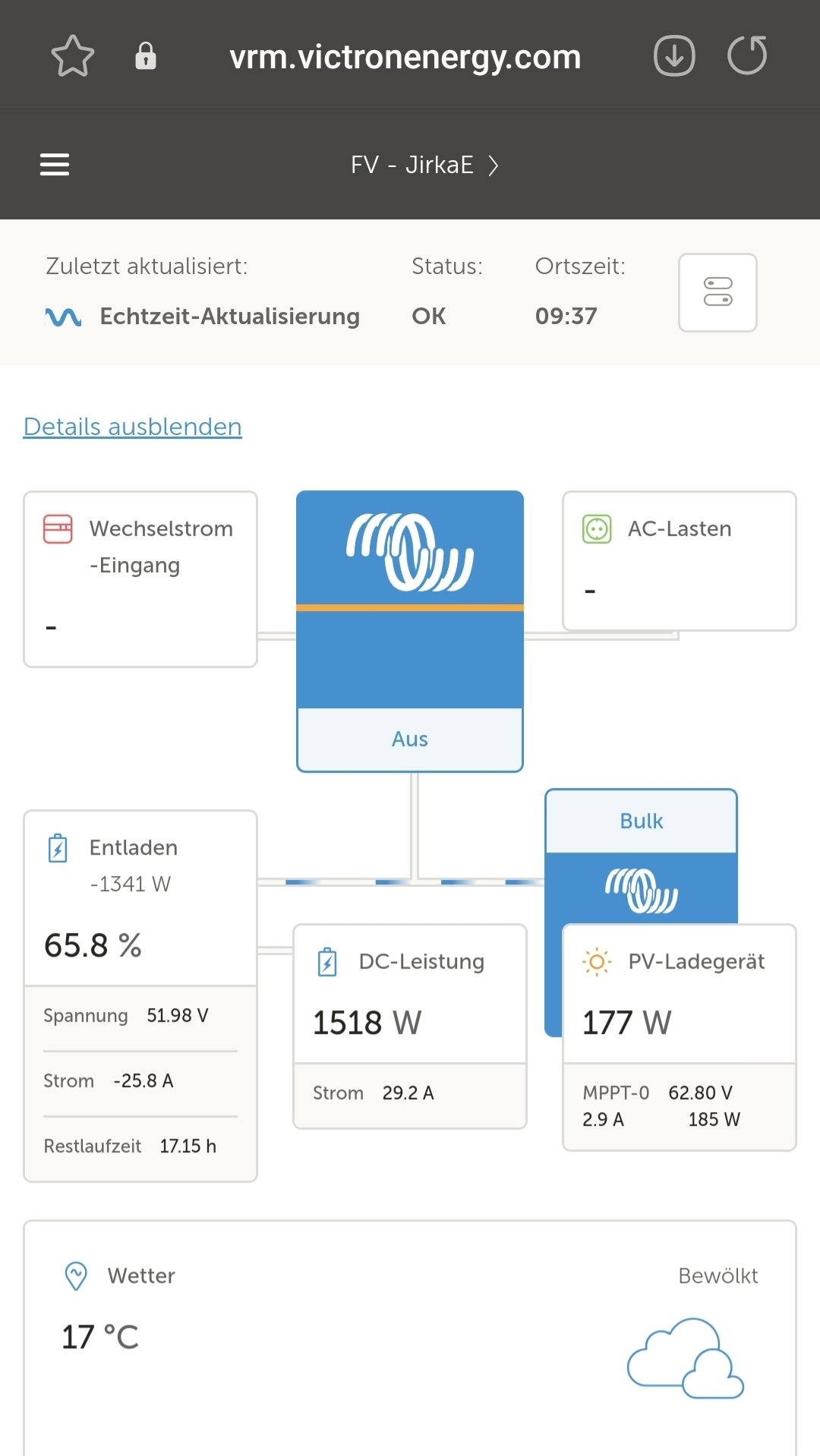
Task: Open the controls toggle button
Action: (x=717, y=292)
